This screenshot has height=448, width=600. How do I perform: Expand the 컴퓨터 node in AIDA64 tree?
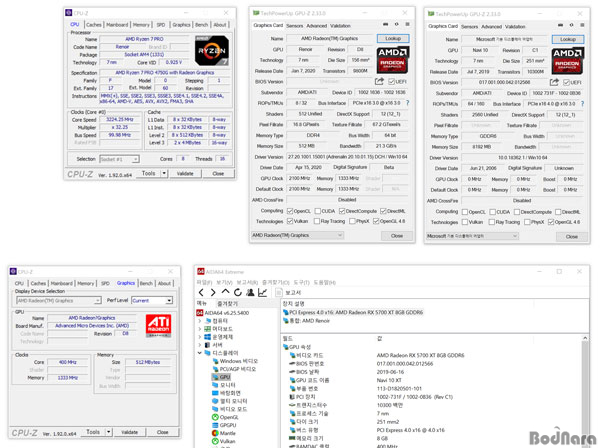click(200, 321)
